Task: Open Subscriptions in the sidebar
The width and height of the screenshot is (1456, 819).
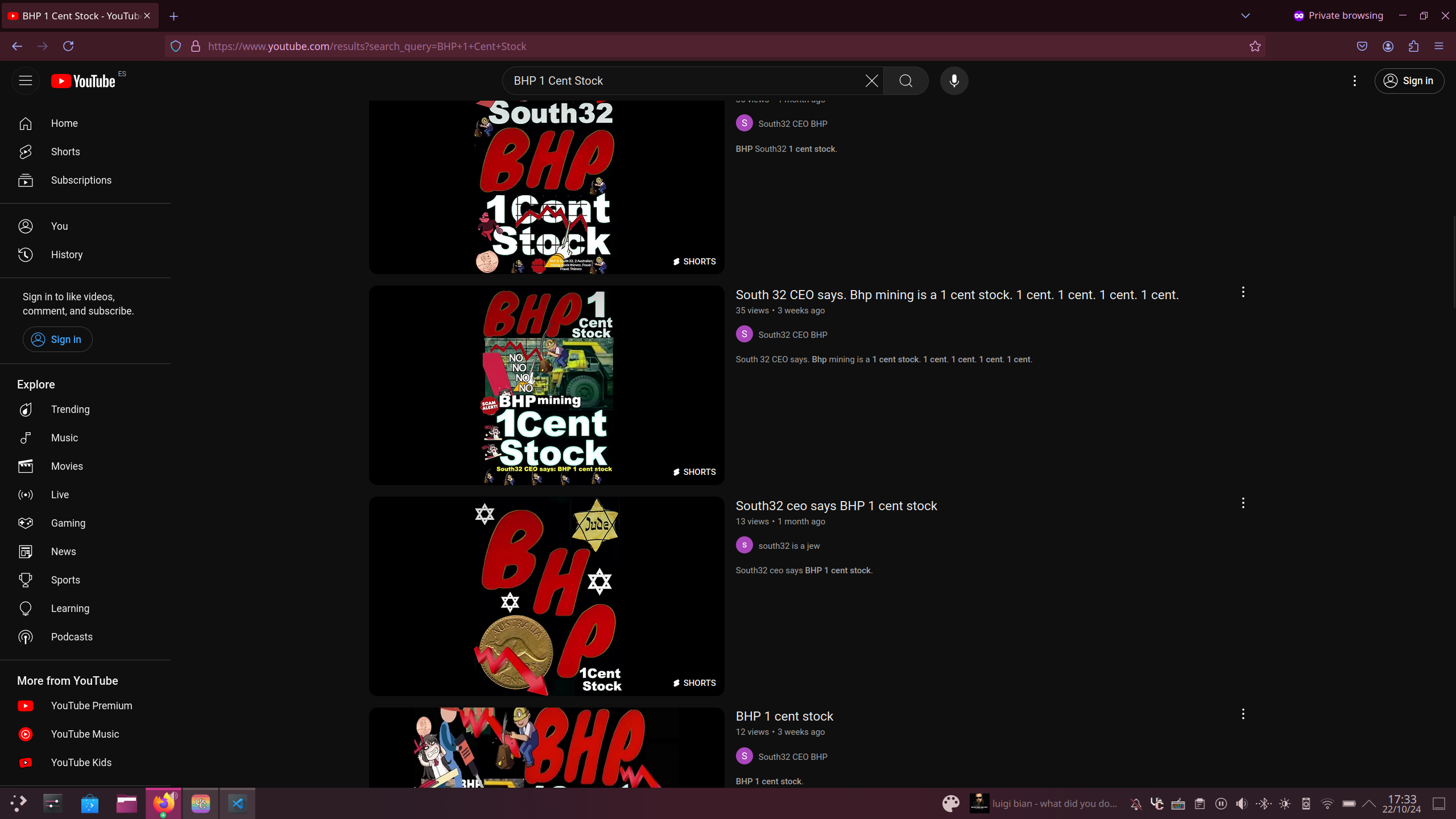Action: pos(85,180)
